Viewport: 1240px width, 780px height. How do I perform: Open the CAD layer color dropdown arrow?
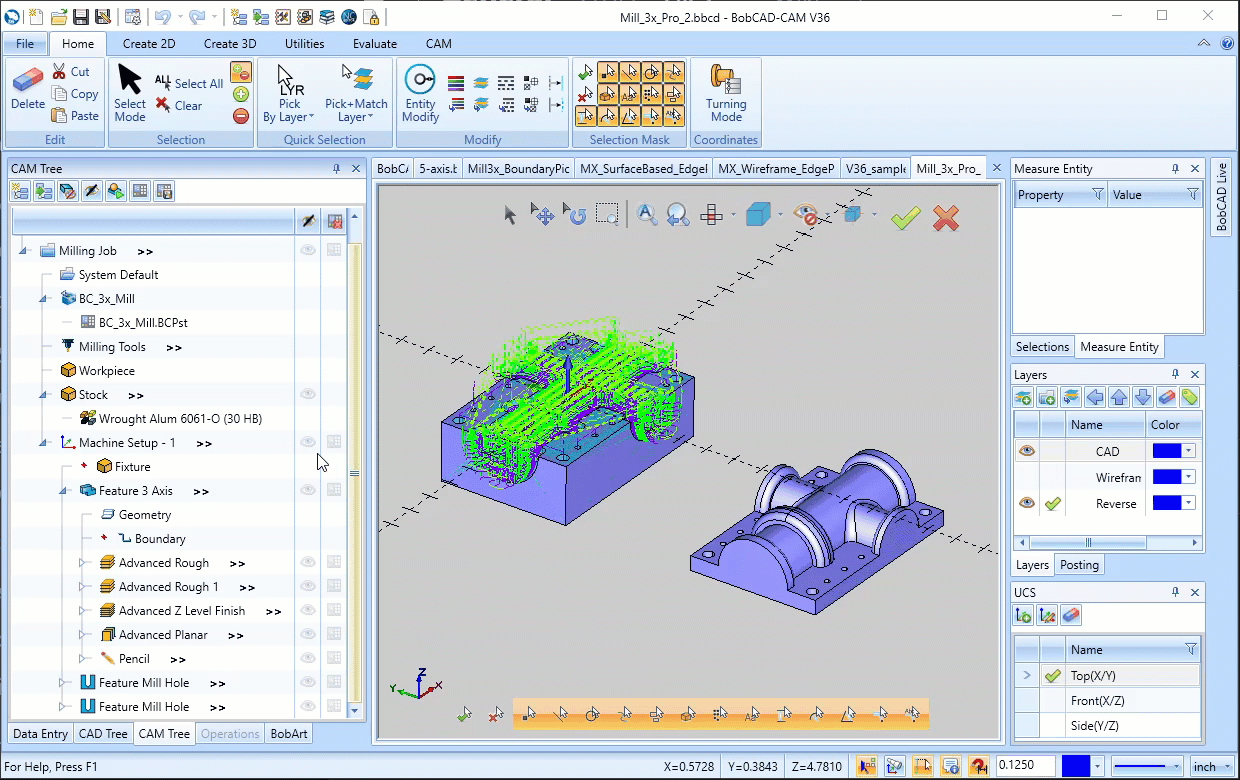coord(1188,451)
